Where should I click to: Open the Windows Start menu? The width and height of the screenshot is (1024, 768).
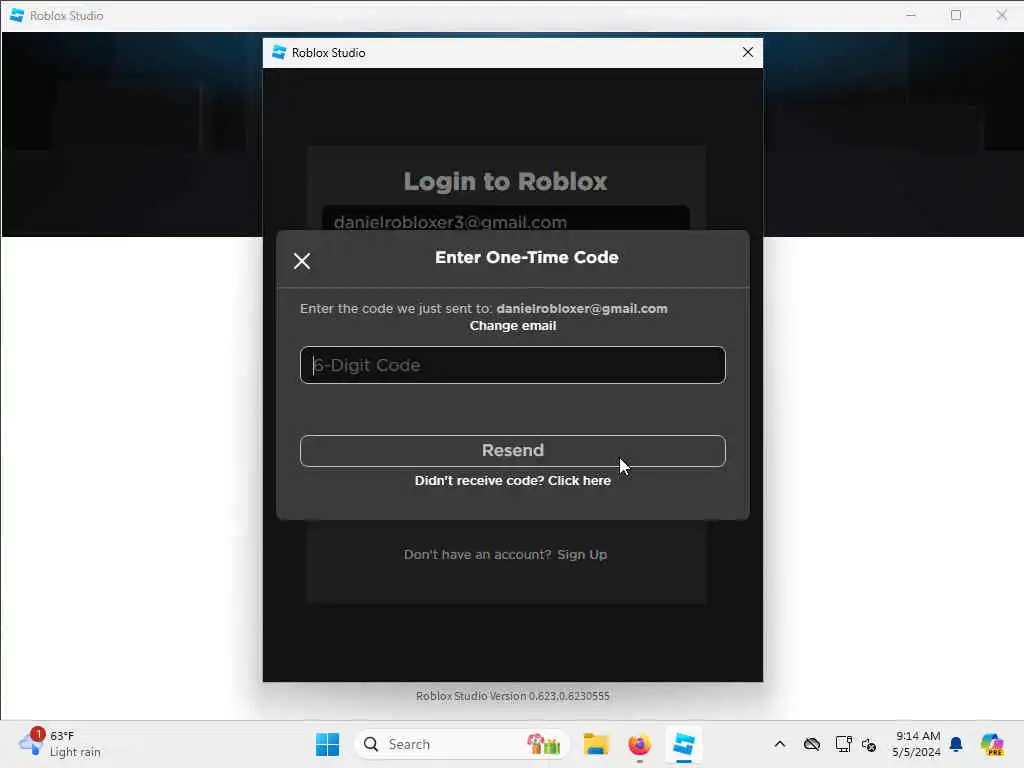pos(327,744)
